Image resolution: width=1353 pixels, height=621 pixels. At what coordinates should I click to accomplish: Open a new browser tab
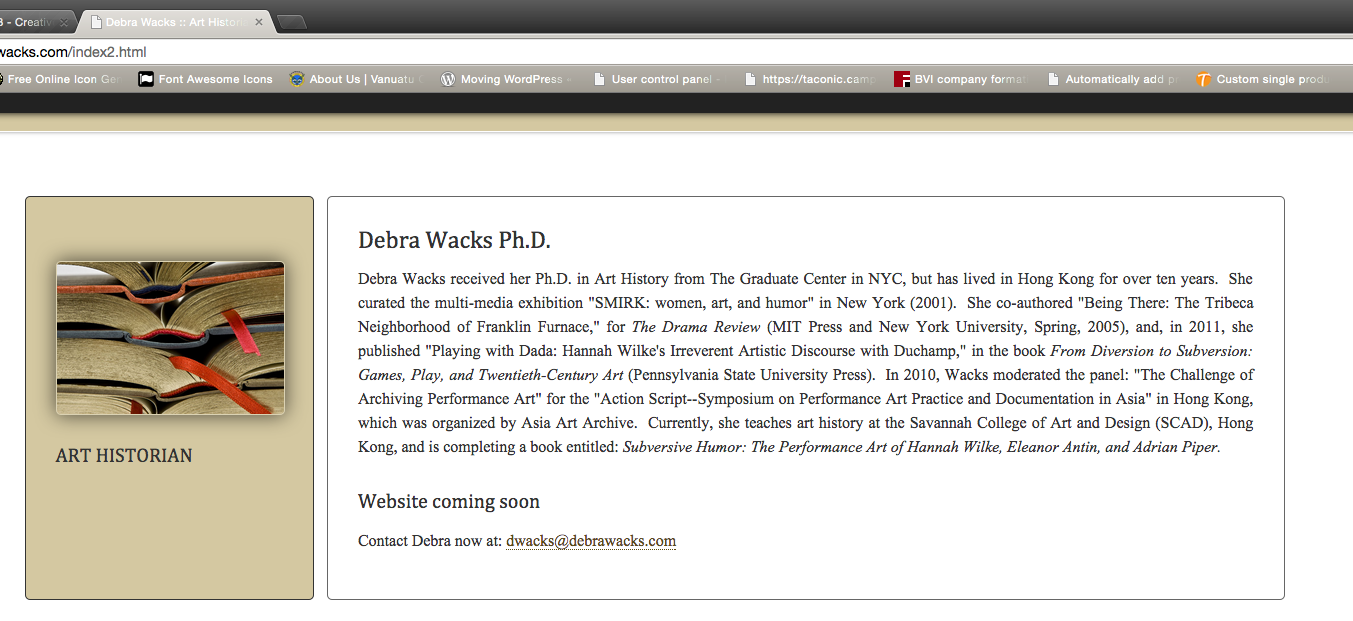291,22
